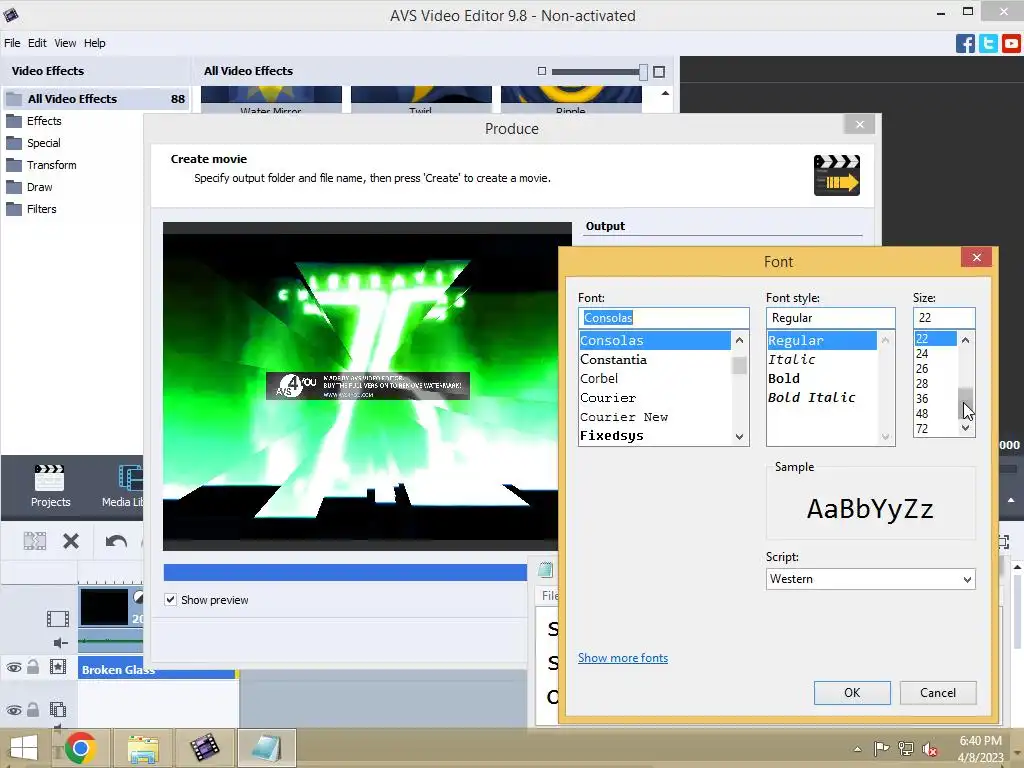Close the Font dialog
The image size is (1024, 768).
[x=976, y=257]
